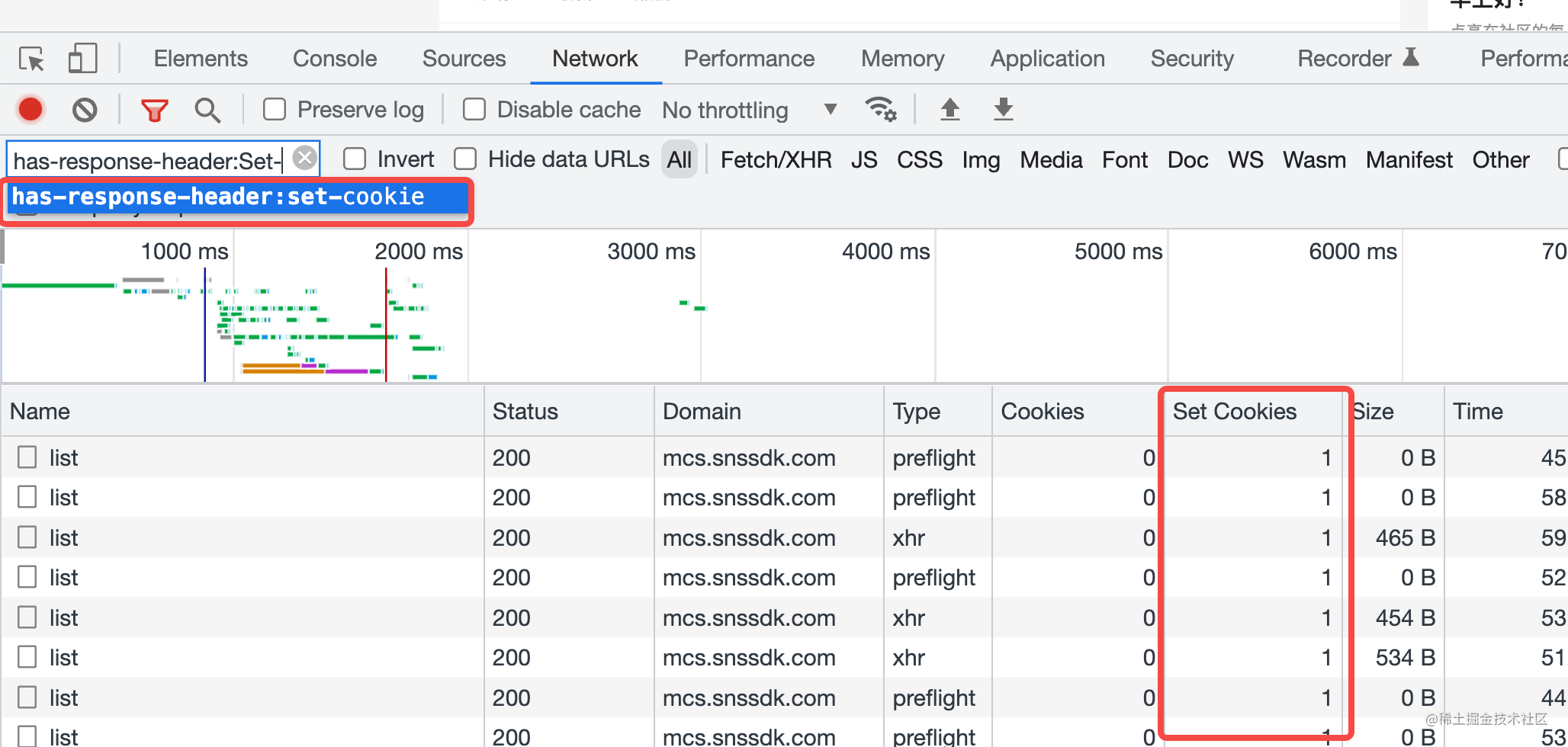The image size is (1568, 747).
Task: Open the No throttling dropdown
Action: tap(749, 111)
